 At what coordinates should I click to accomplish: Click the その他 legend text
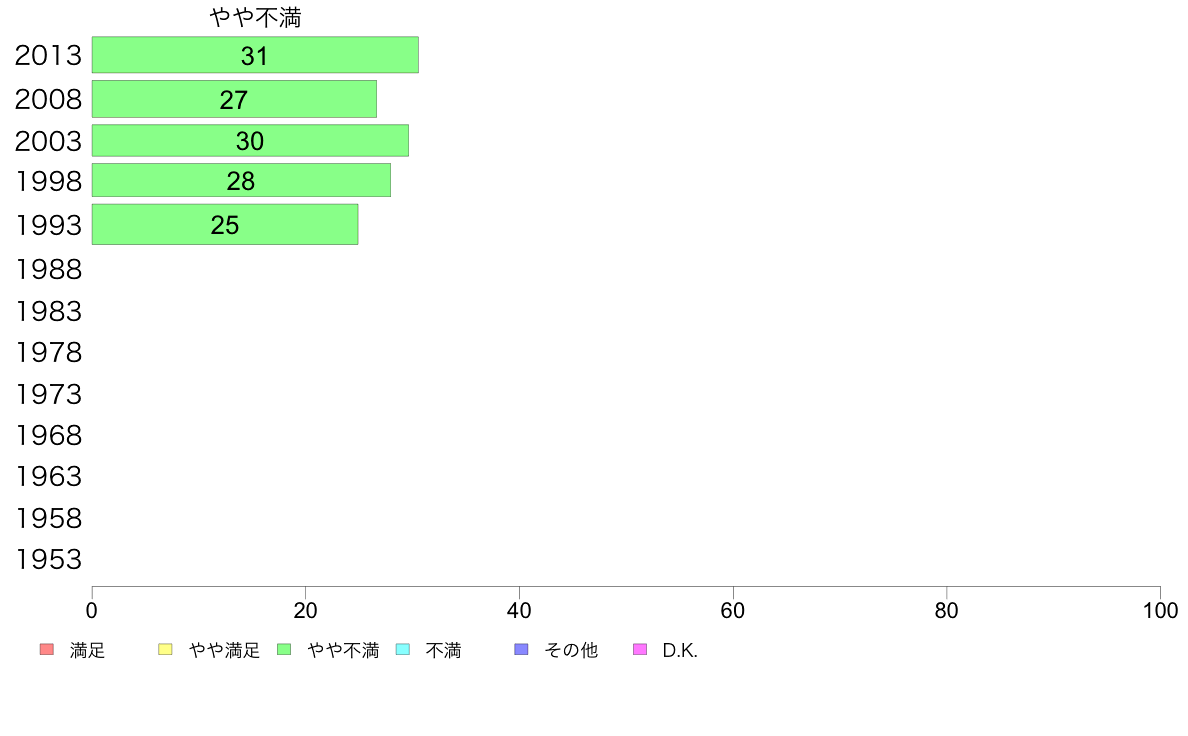click(571, 650)
